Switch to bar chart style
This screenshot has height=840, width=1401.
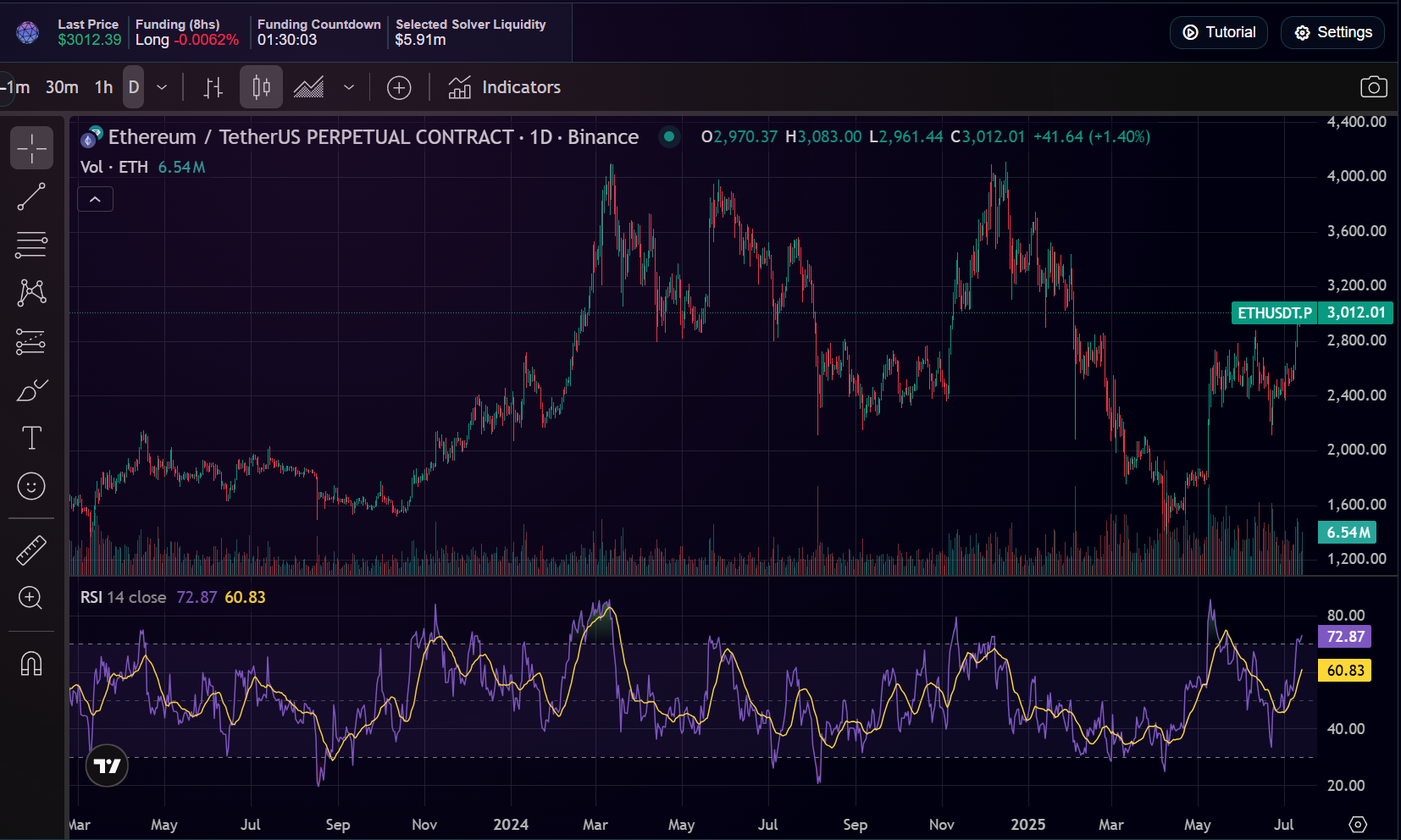[x=213, y=87]
